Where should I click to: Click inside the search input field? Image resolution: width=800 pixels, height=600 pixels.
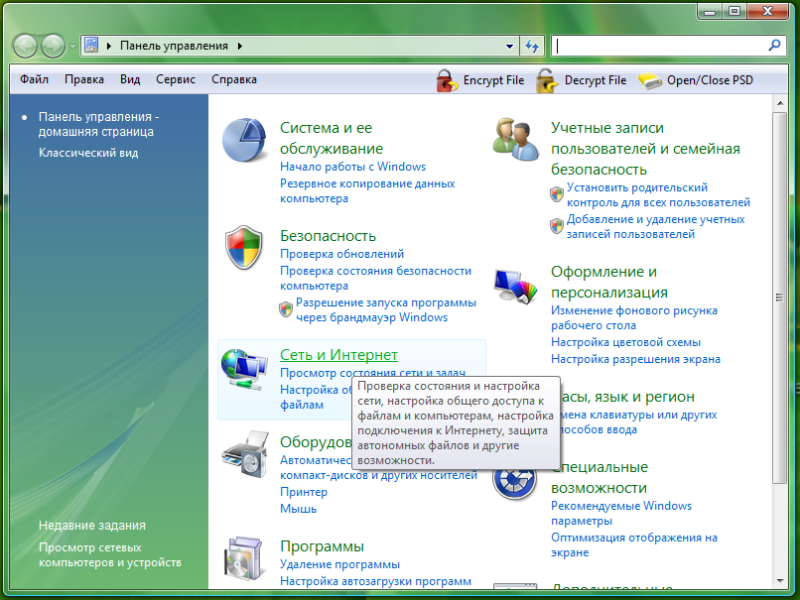click(660, 46)
